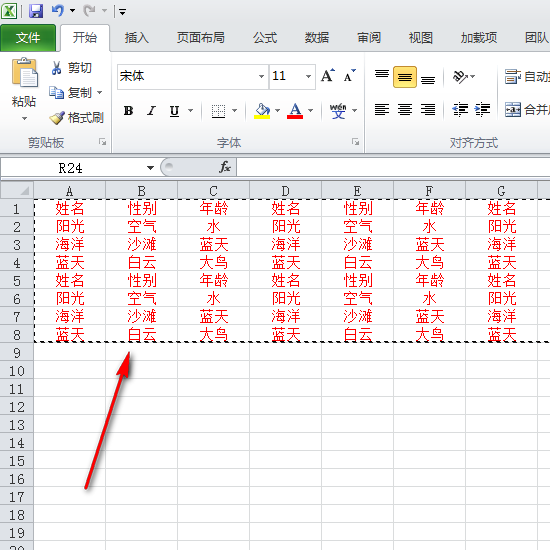Open the 页面布局 tab
The height and width of the screenshot is (550, 550).
click(x=201, y=38)
